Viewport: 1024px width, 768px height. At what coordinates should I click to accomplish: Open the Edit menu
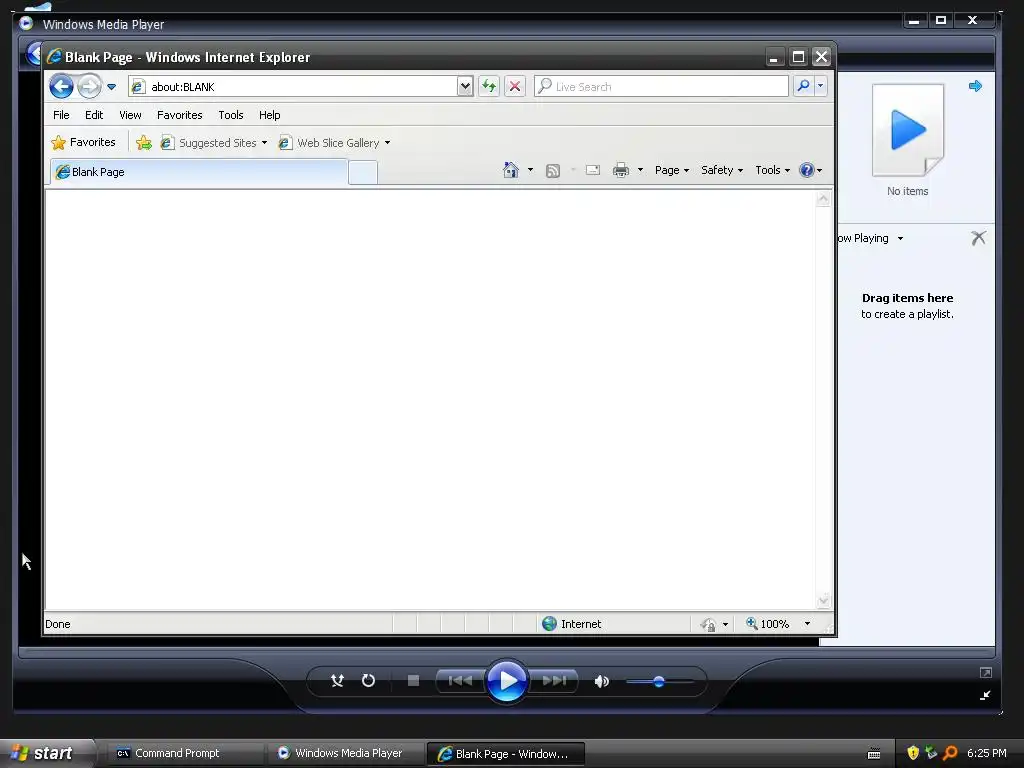point(94,115)
